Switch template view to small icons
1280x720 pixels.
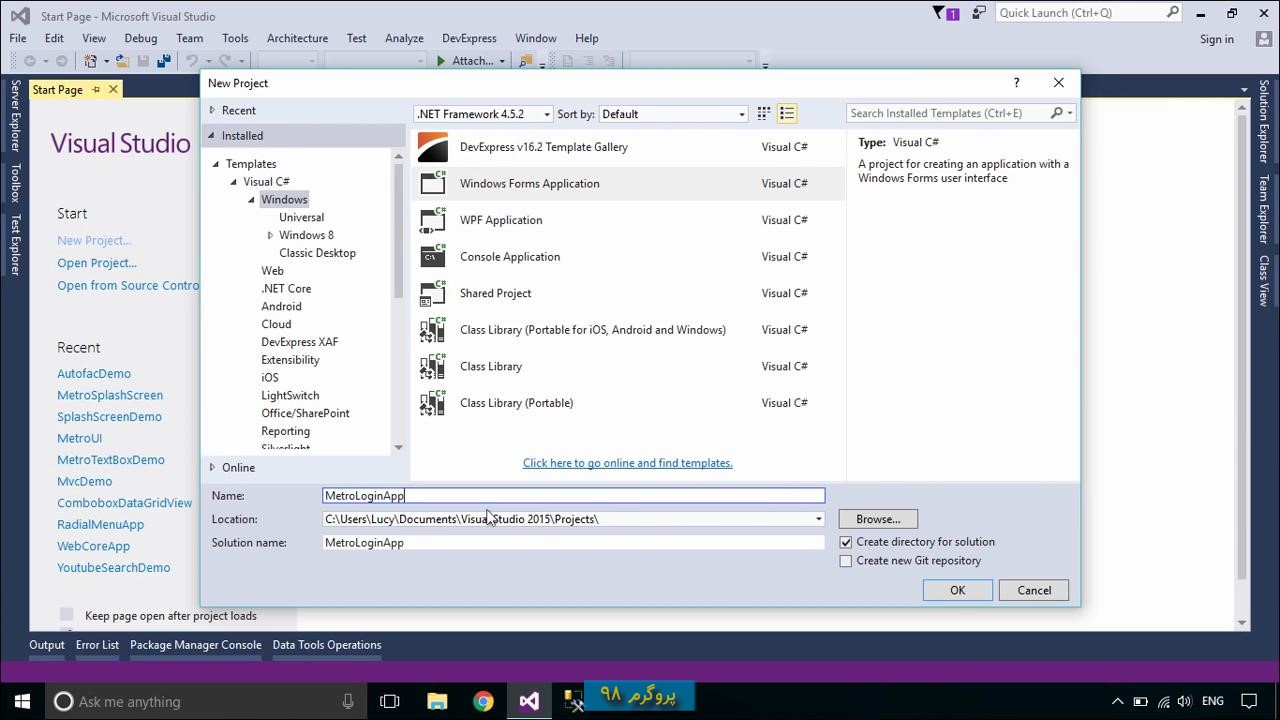coord(763,113)
